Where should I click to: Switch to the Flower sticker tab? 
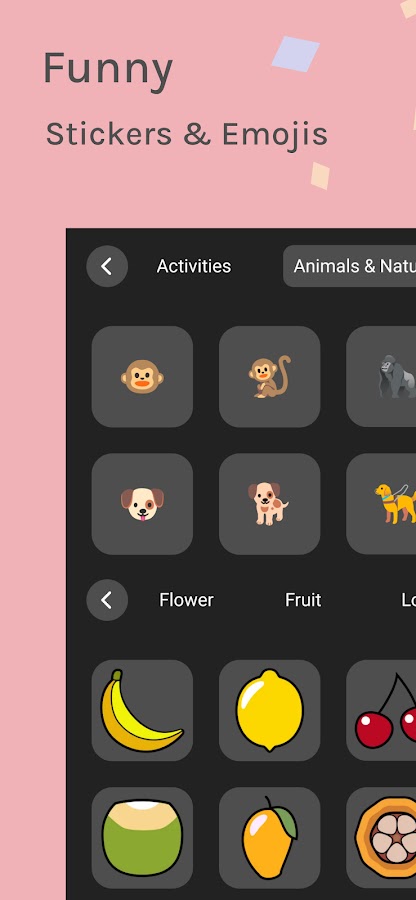(x=186, y=600)
